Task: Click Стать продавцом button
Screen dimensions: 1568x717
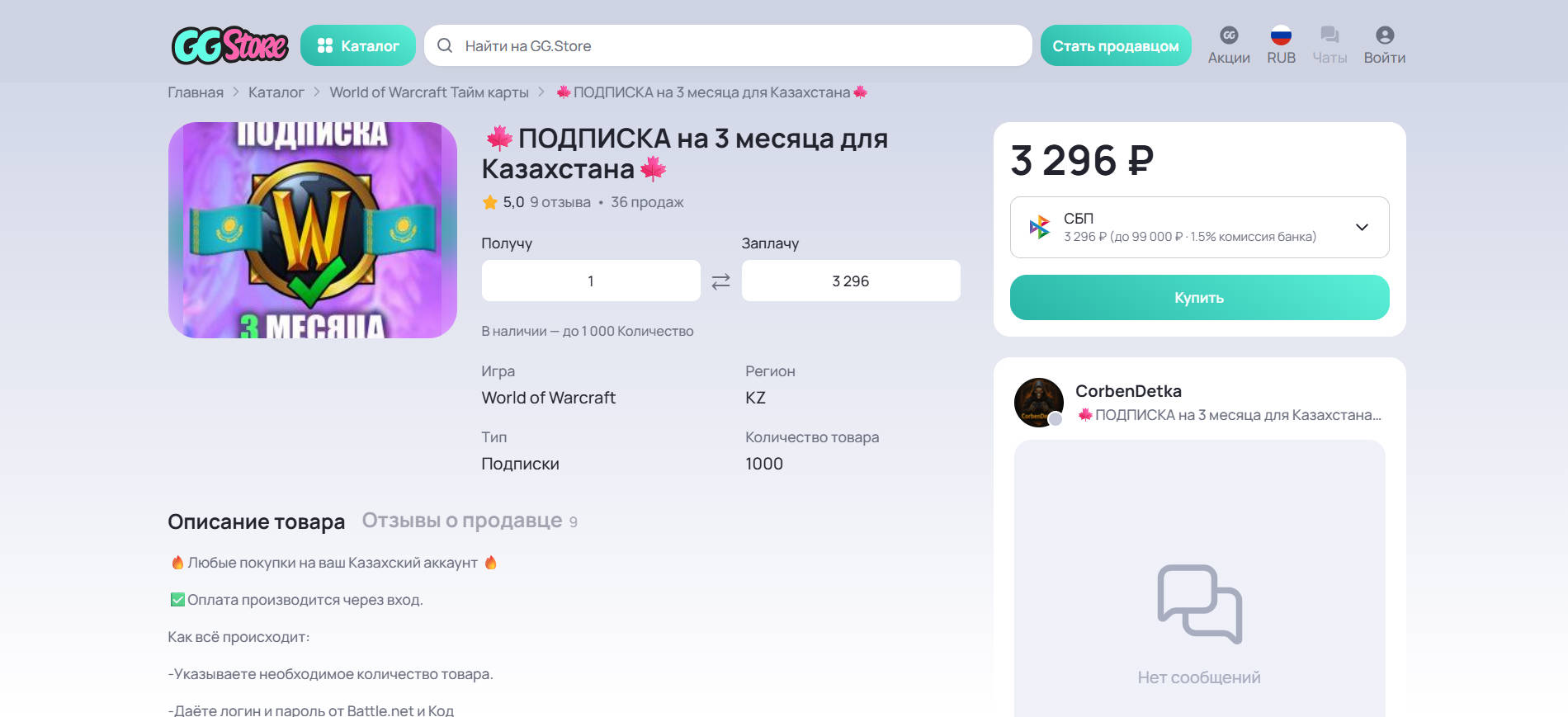Action: click(1116, 45)
